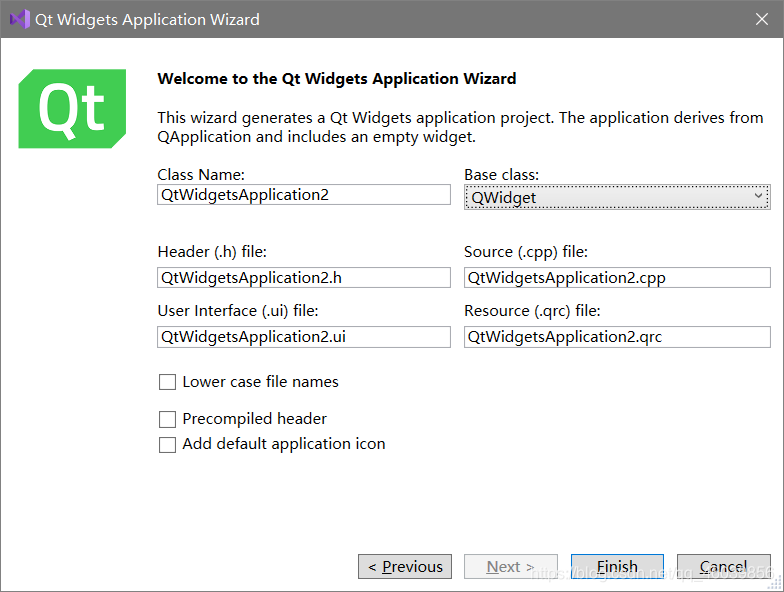This screenshot has width=784, height=592.
Task: Edit the Source (.cpp) file field
Action: 617,278
